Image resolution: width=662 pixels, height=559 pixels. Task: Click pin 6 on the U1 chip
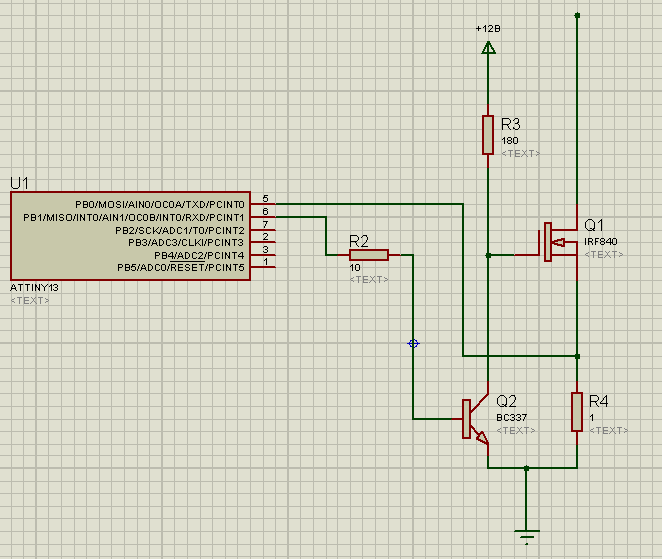[x=263, y=216]
